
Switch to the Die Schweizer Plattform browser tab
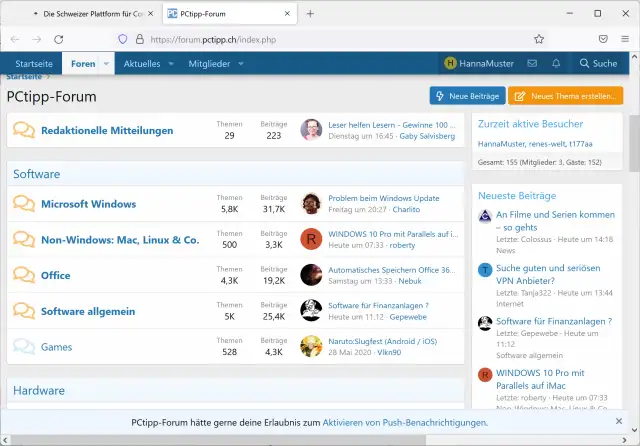pyautogui.click(x=85, y=13)
